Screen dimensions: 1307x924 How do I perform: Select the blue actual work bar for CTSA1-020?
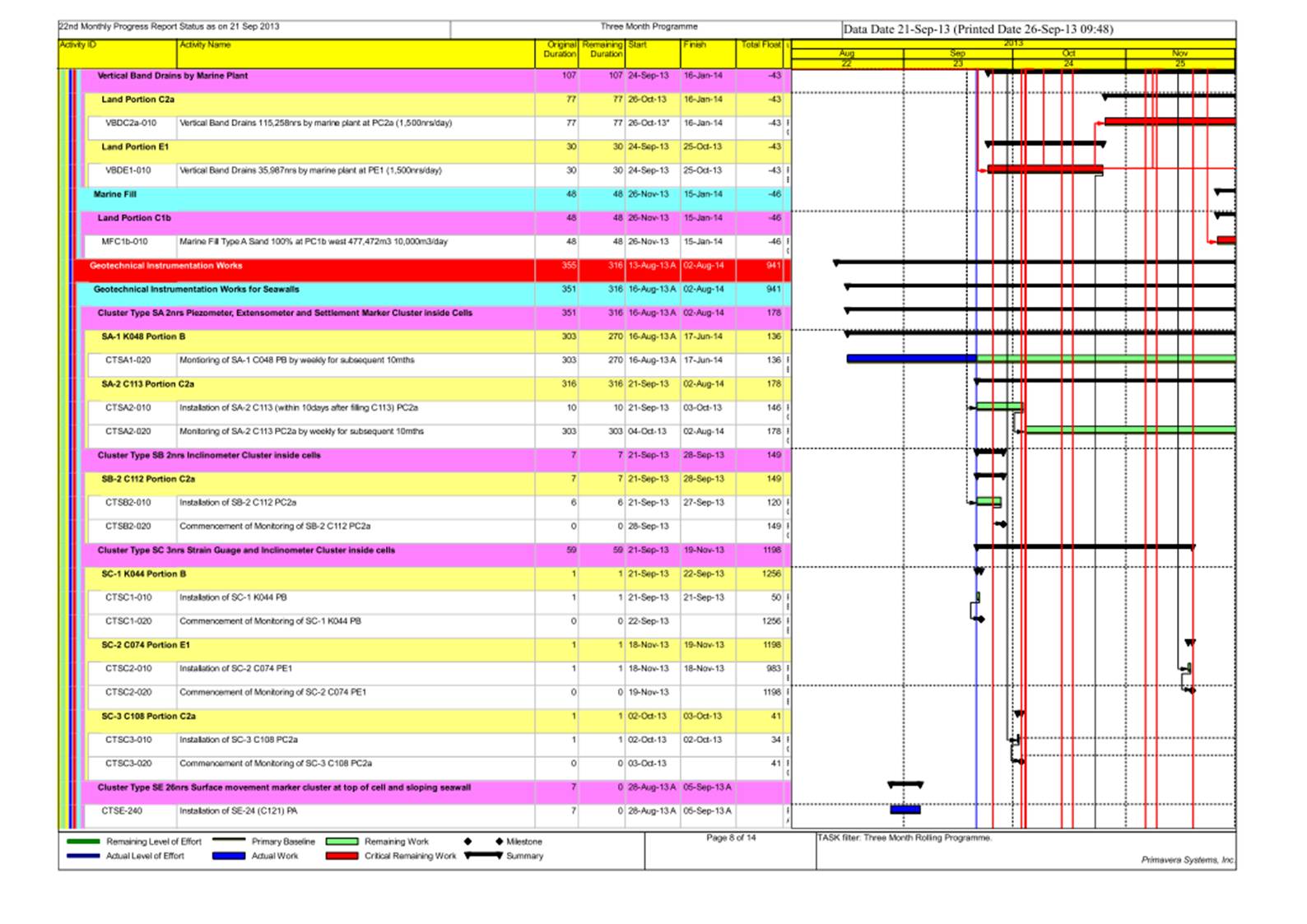click(x=911, y=359)
